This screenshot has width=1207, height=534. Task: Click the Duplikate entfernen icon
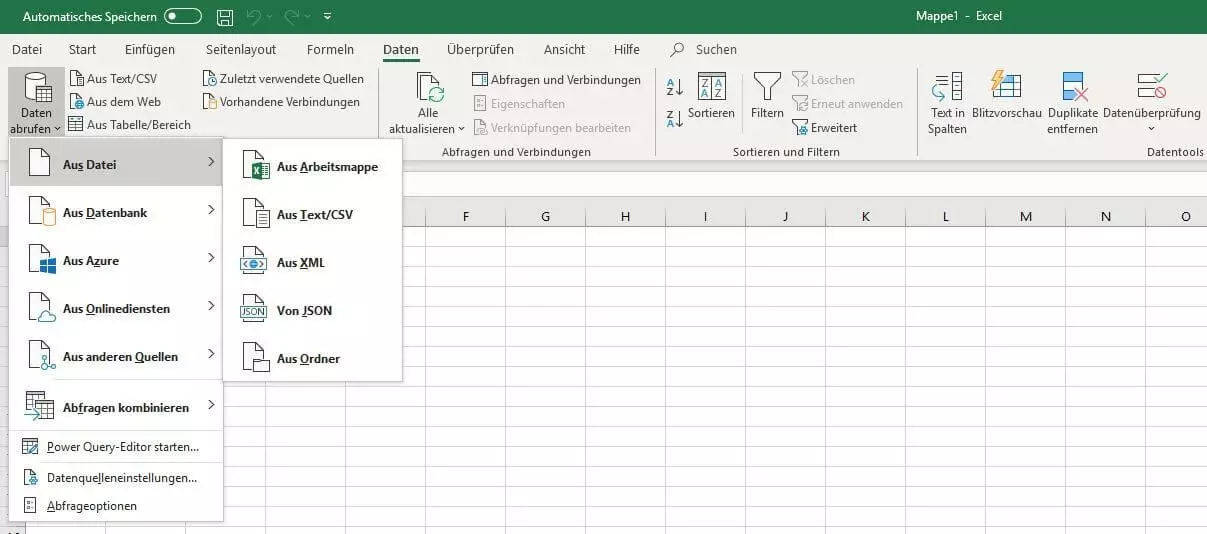click(1074, 87)
